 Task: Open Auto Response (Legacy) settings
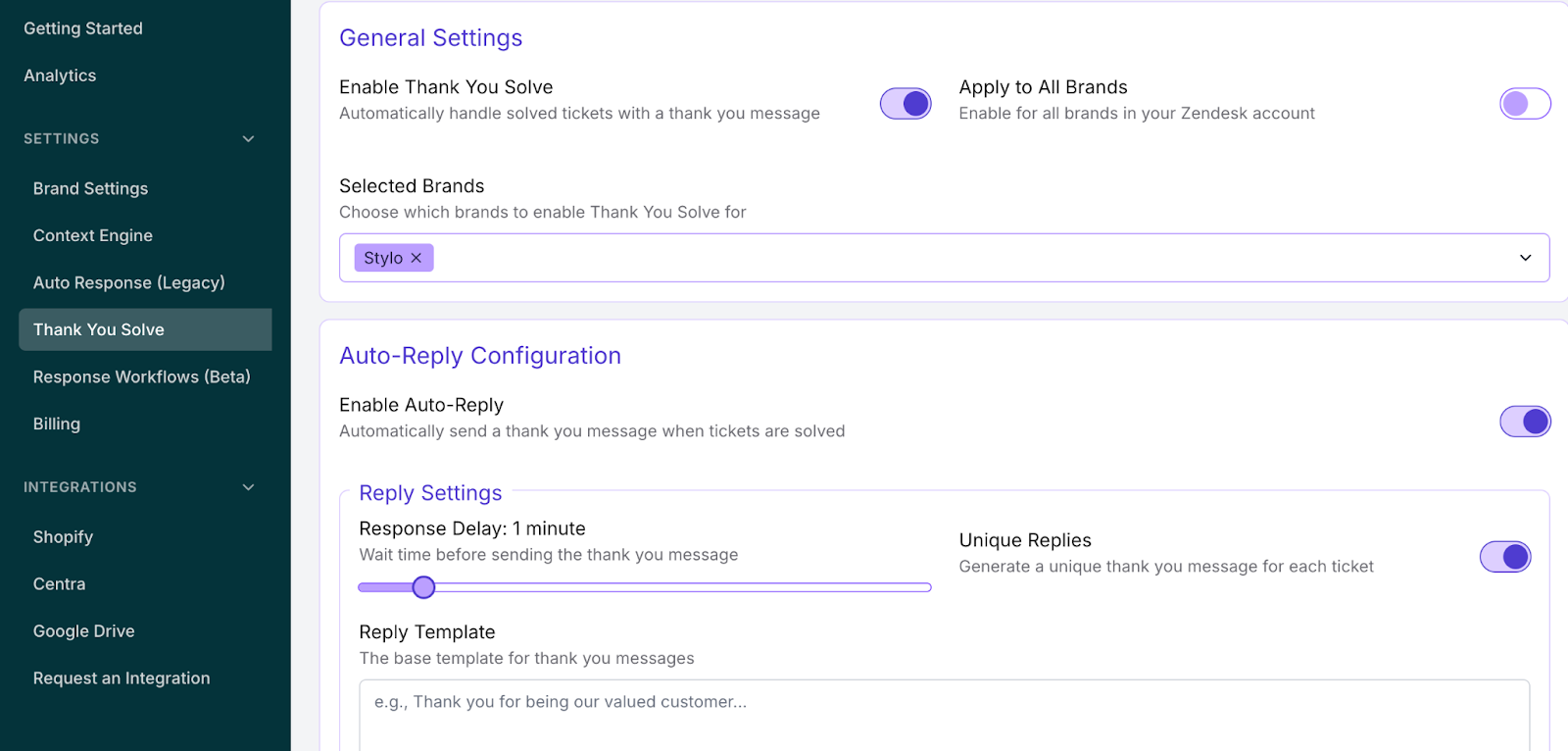[129, 282]
